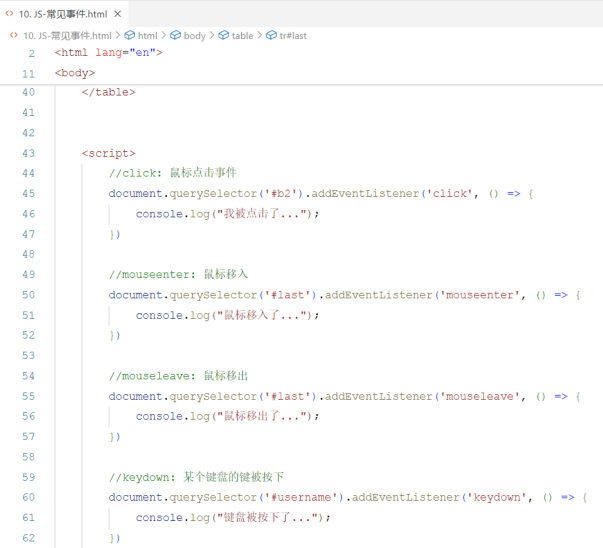Select the tr#last breadcrumb item
603x548 pixels.
point(293,36)
